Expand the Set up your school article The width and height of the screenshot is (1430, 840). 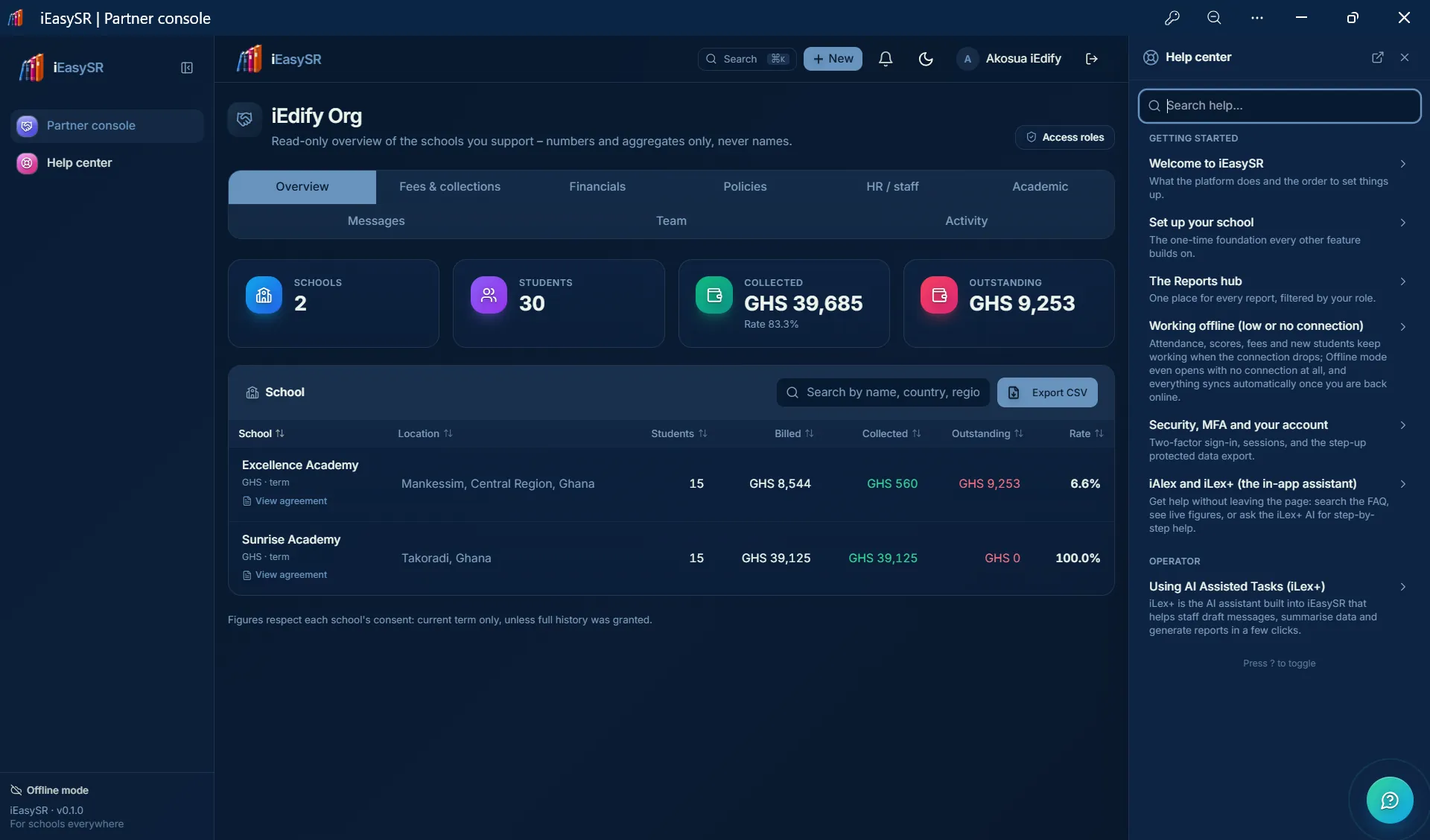1278,237
